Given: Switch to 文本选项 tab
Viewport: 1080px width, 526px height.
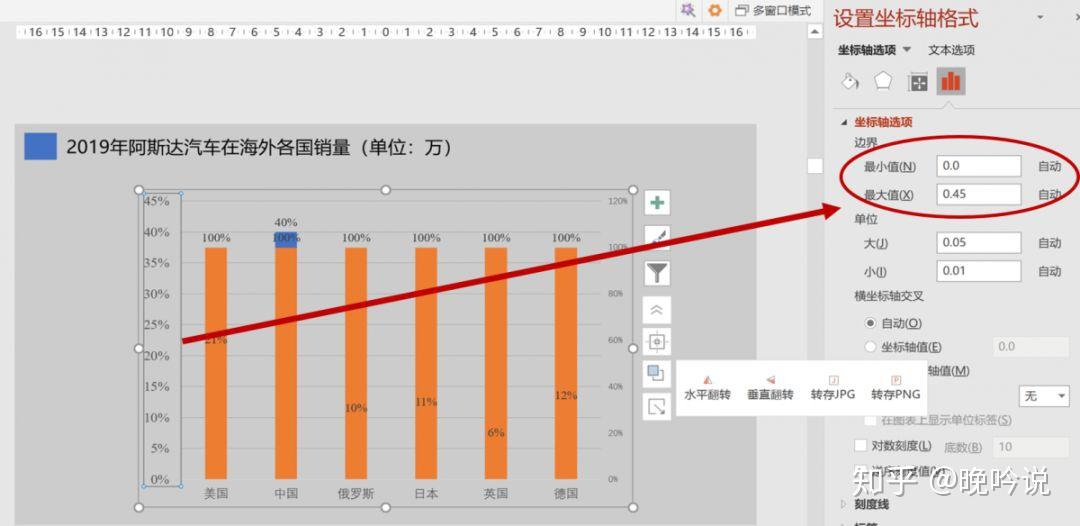Looking at the screenshot, I should [x=951, y=50].
